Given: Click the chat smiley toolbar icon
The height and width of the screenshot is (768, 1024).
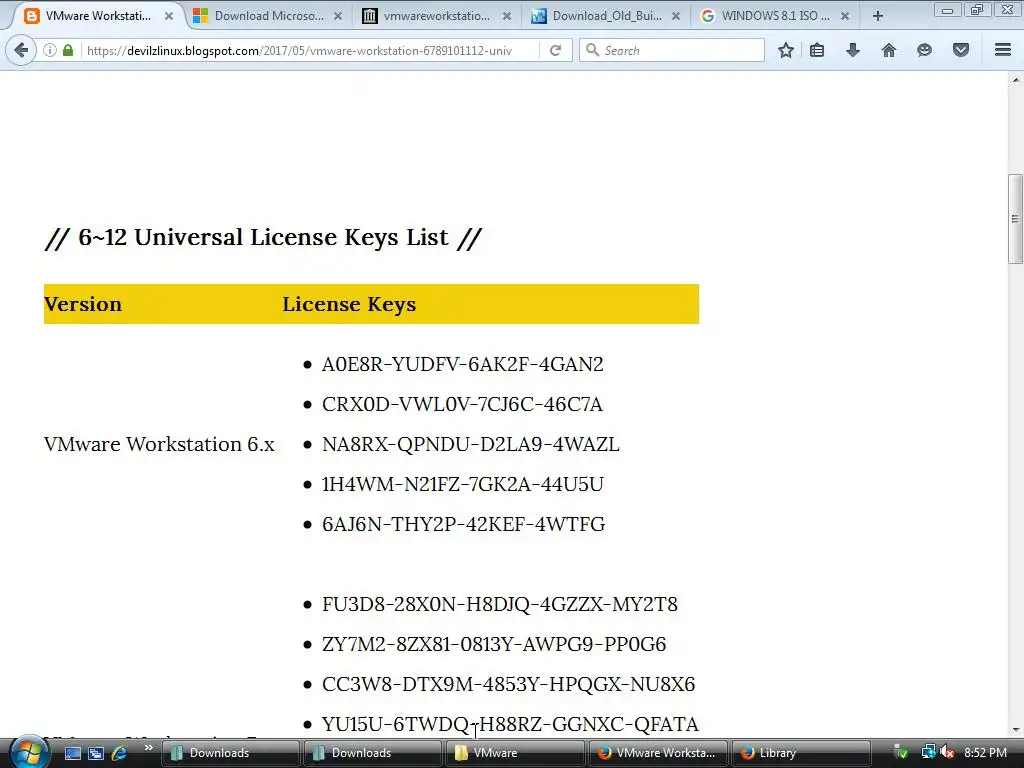Looking at the screenshot, I should pos(924,50).
